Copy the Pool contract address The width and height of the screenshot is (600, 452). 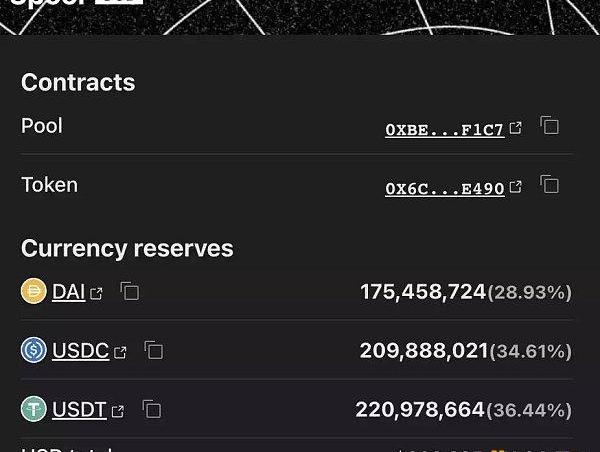pos(549,125)
